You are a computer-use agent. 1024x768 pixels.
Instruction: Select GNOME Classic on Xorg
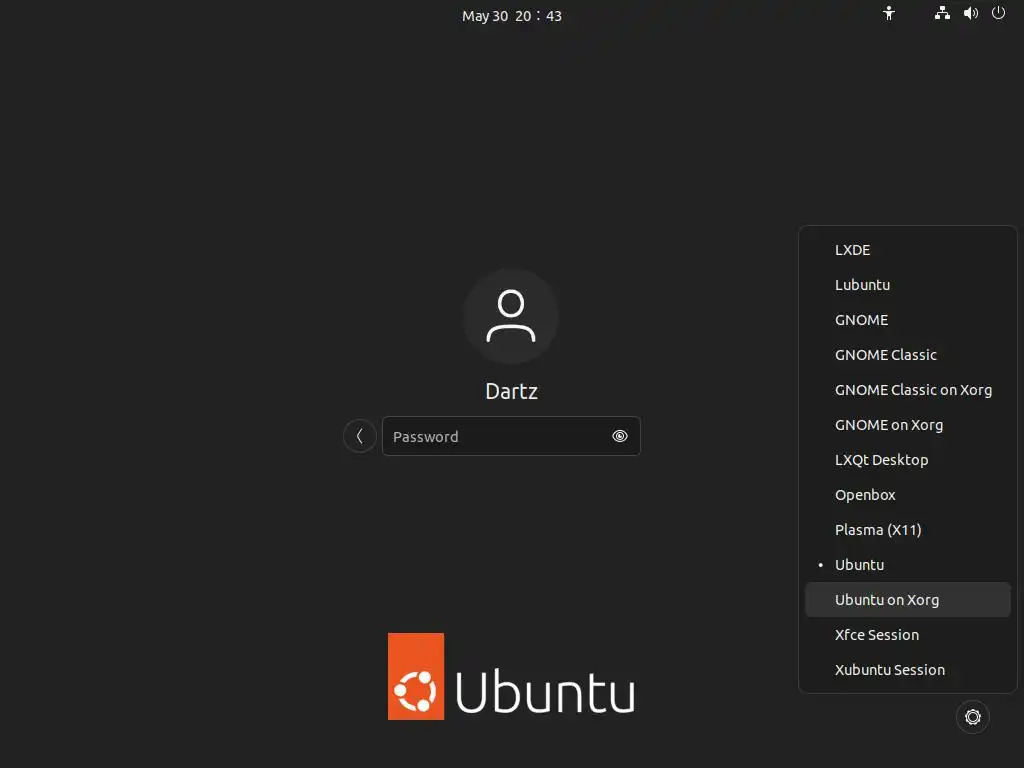[908, 390]
